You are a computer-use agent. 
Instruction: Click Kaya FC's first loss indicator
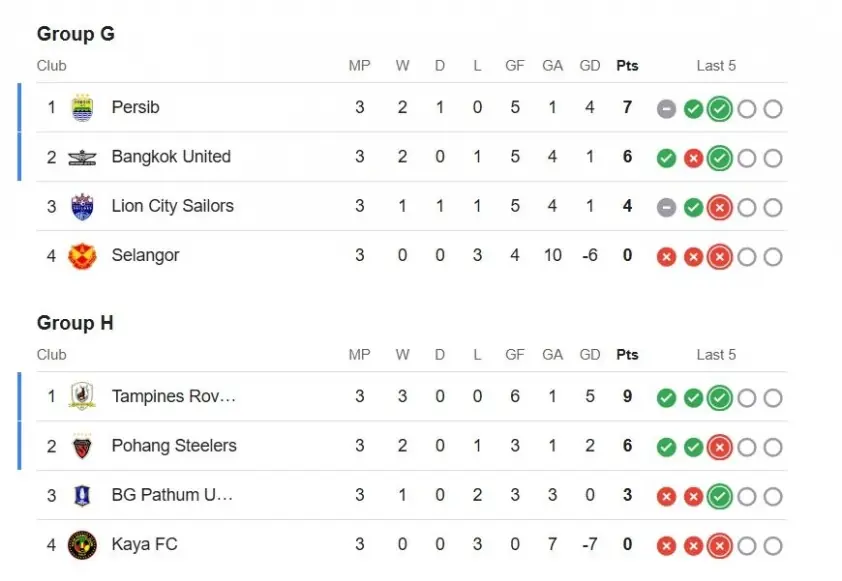pos(667,546)
